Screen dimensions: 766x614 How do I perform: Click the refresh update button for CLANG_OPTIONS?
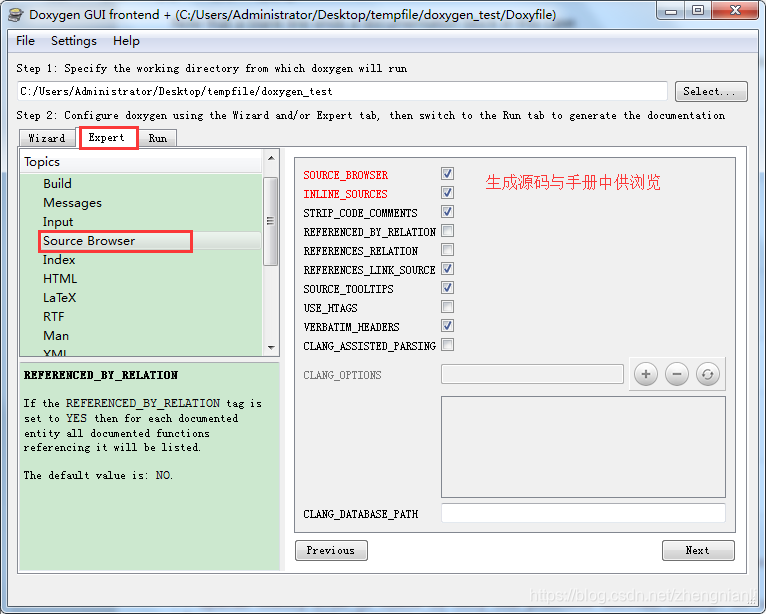click(x=707, y=375)
